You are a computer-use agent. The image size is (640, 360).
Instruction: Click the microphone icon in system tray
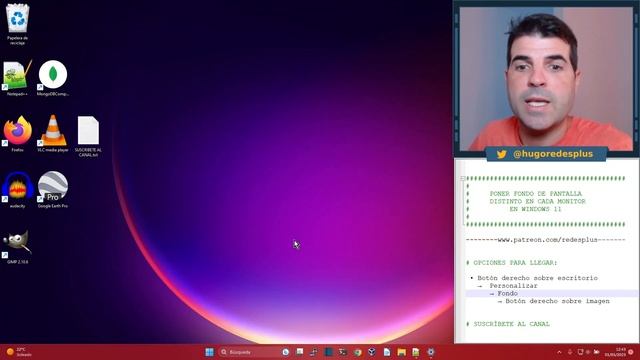[570, 352]
